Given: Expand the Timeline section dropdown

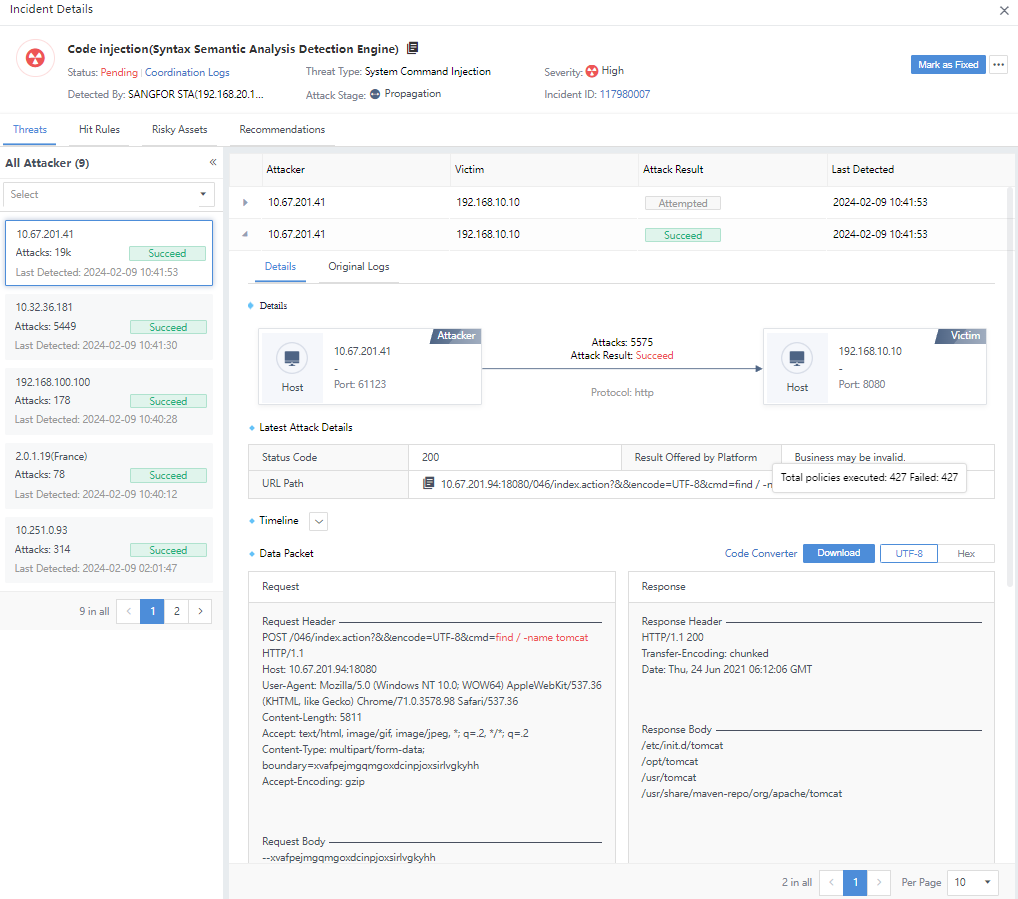Looking at the screenshot, I should [319, 521].
